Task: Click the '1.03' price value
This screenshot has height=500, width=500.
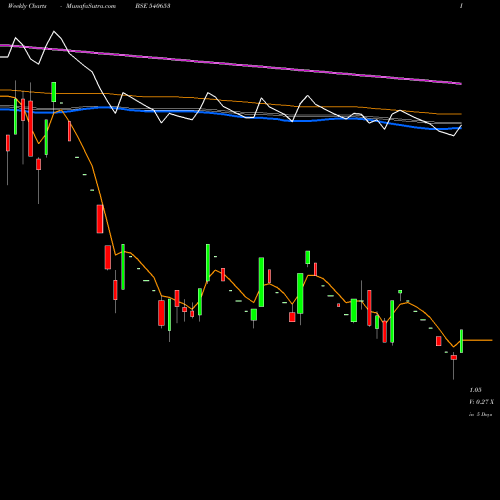Action: (x=475, y=390)
